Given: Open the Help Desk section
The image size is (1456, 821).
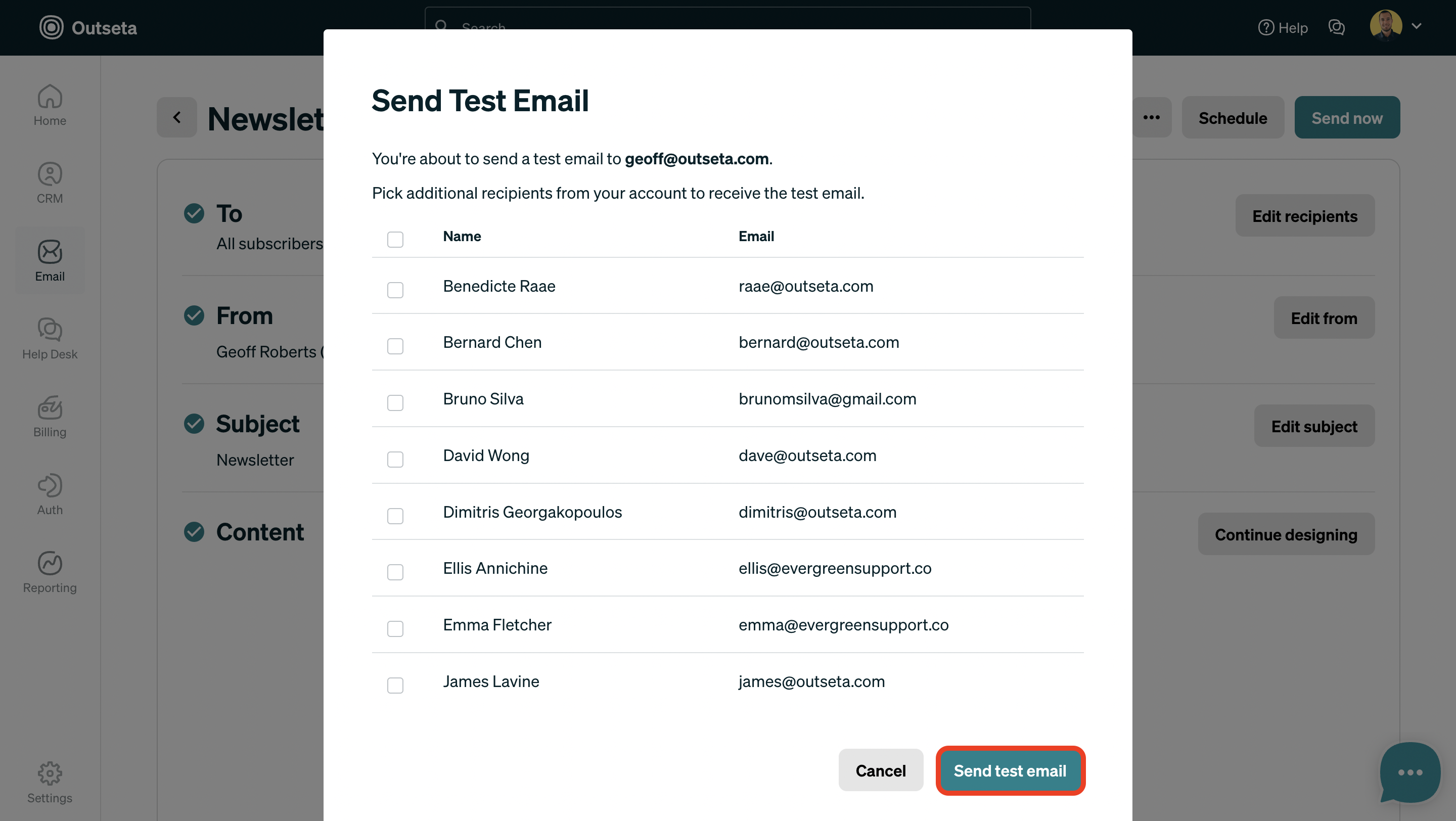Looking at the screenshot, I should [x=50, y=338].
